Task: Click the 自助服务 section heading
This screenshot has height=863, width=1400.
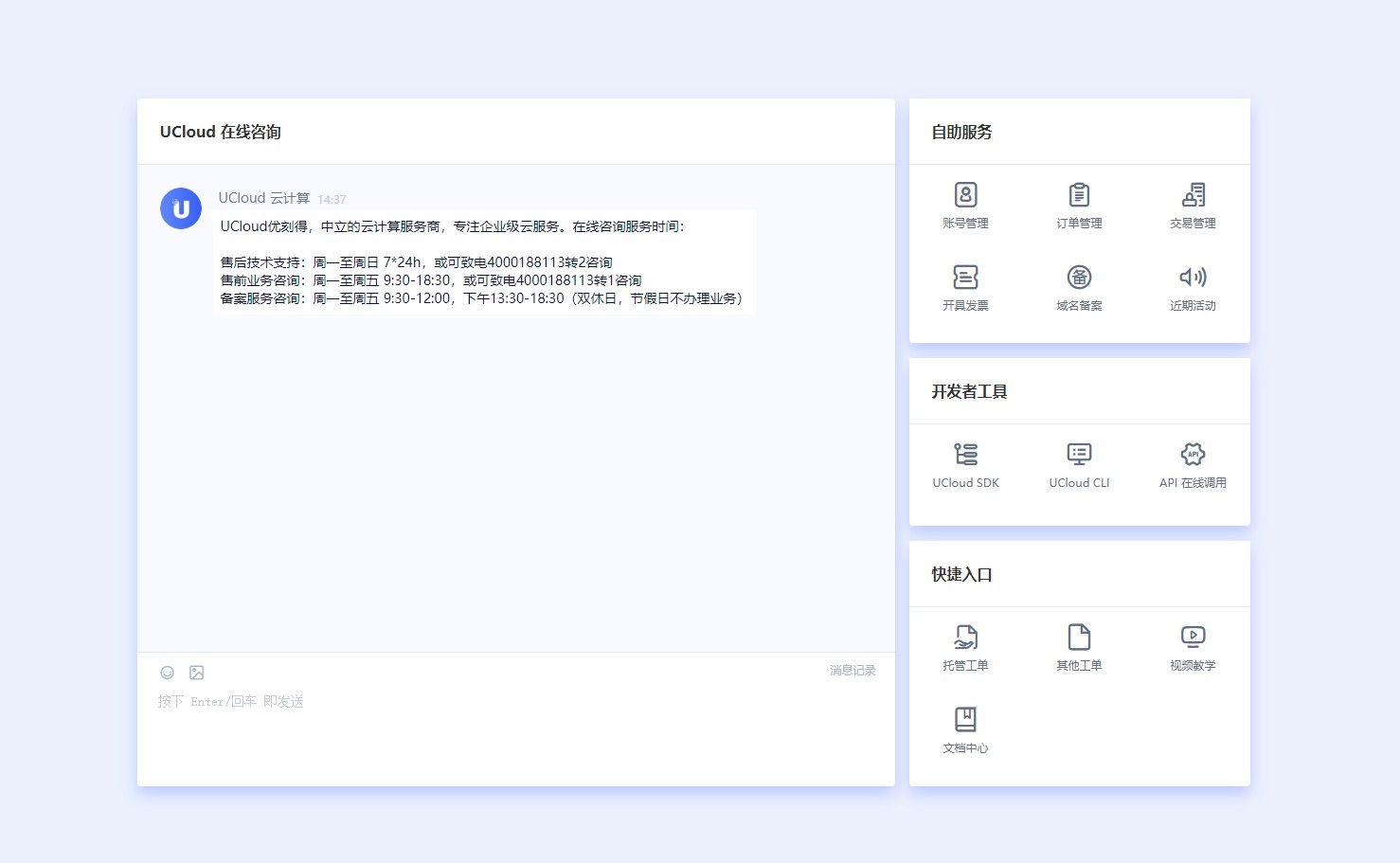Action: (x=961, y=132)
